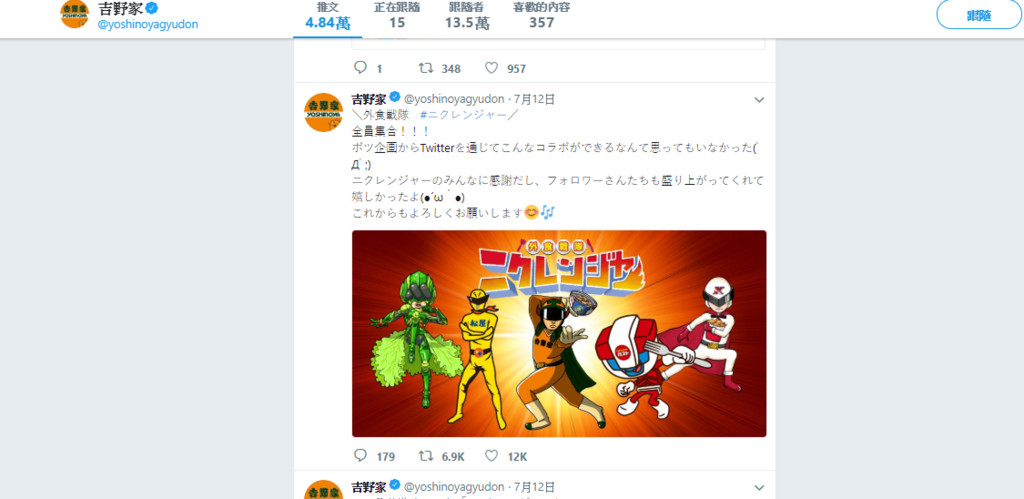Click the 吉野家 name on the bottom tweet

(368, 487)
